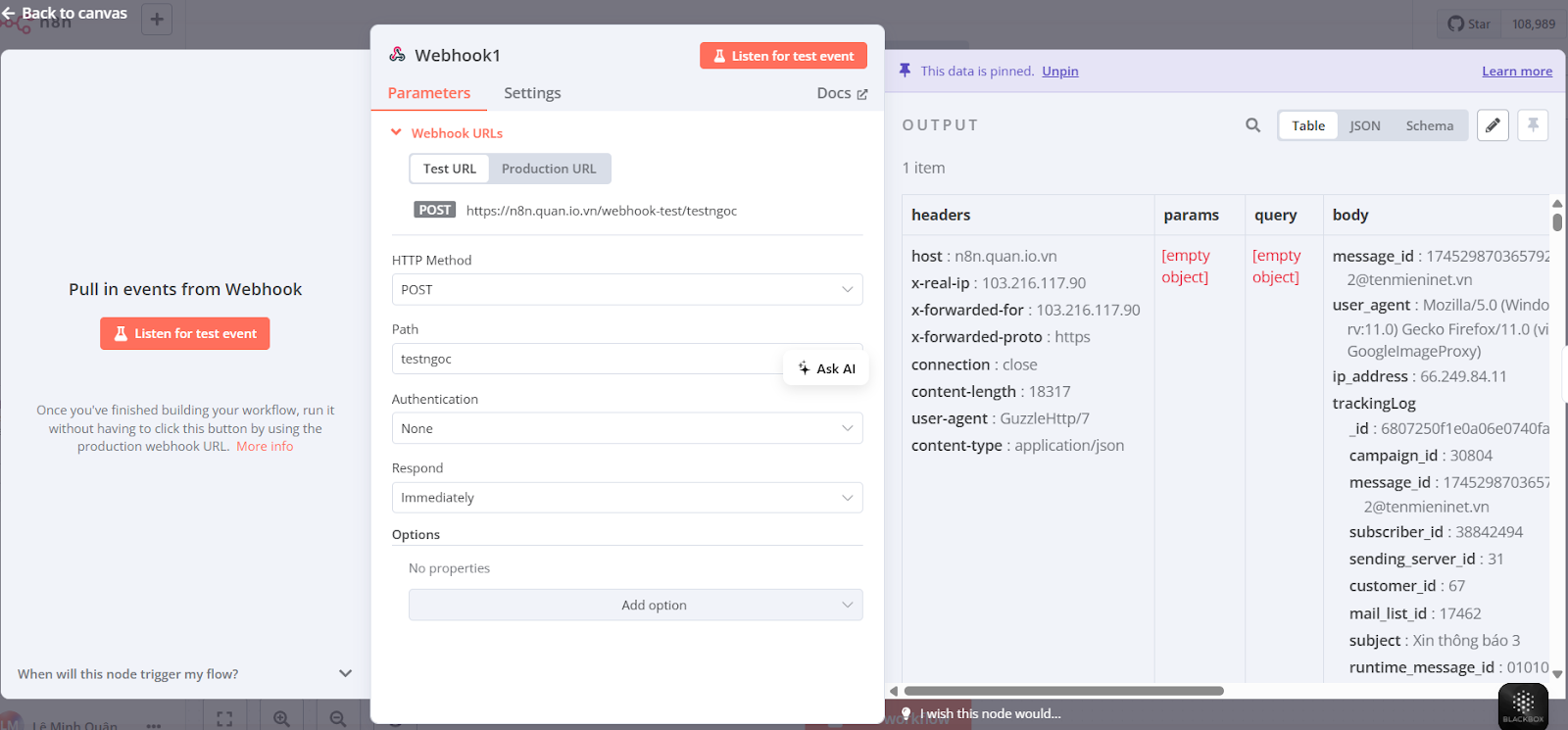The height and width of the screenshot is (730, 1568).
Task: Click Listen for test event under Pull in events
Action: tap(185, 333)
